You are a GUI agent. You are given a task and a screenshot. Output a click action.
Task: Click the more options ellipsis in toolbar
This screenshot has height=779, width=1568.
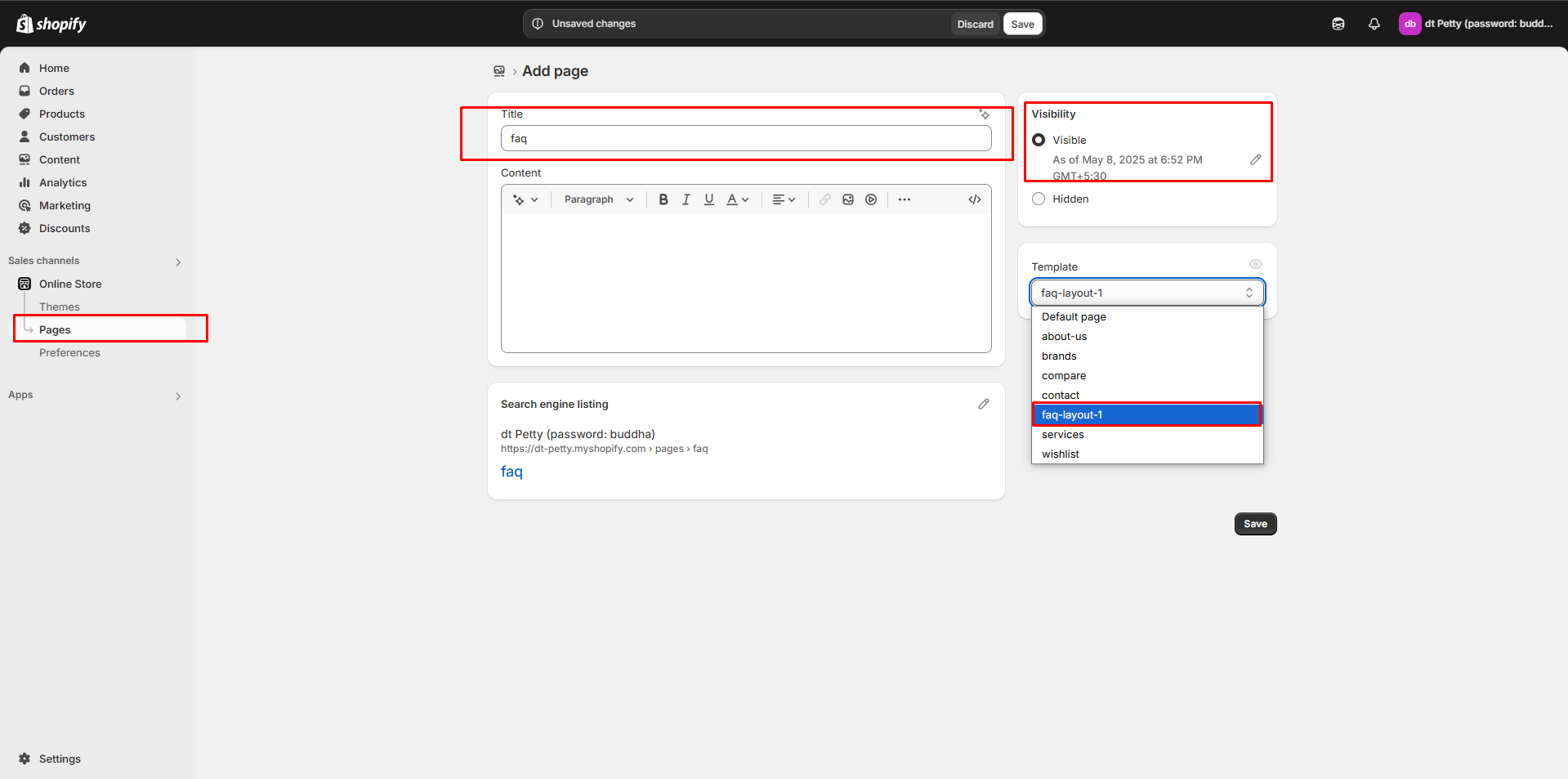[x=905, y=199]
